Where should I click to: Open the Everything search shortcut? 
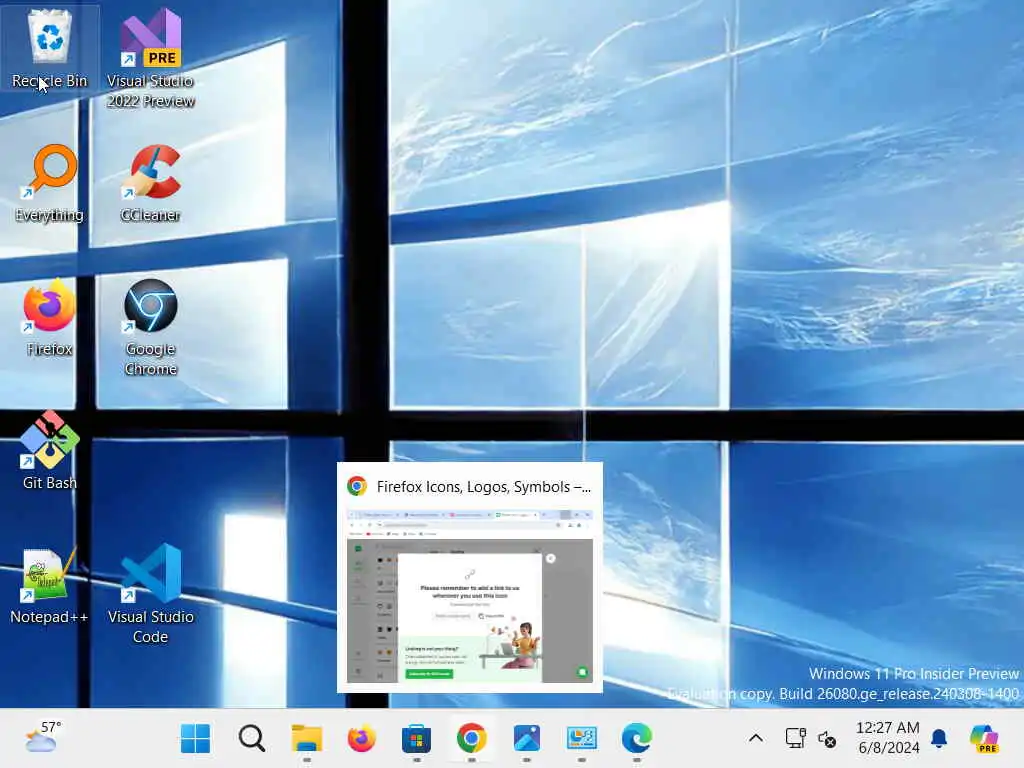click(x=50, y=184)
